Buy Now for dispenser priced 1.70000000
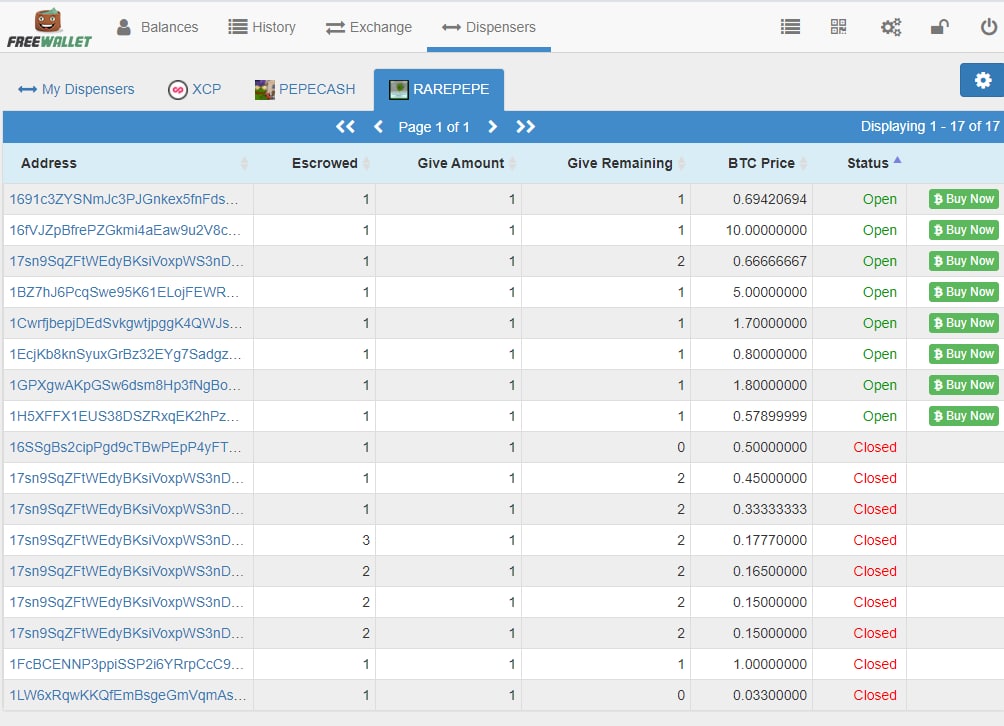This screenshot has width=1004, height=726. point(964,323)
